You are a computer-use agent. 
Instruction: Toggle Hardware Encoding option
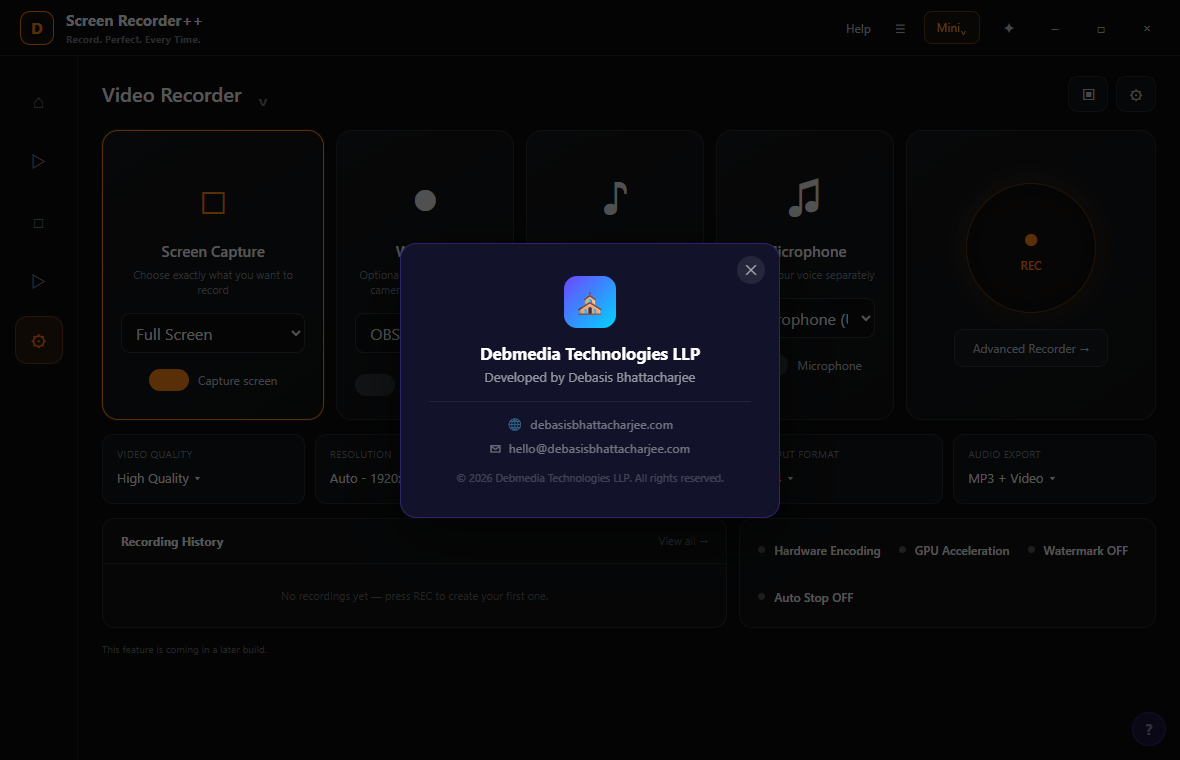[820, 551]
